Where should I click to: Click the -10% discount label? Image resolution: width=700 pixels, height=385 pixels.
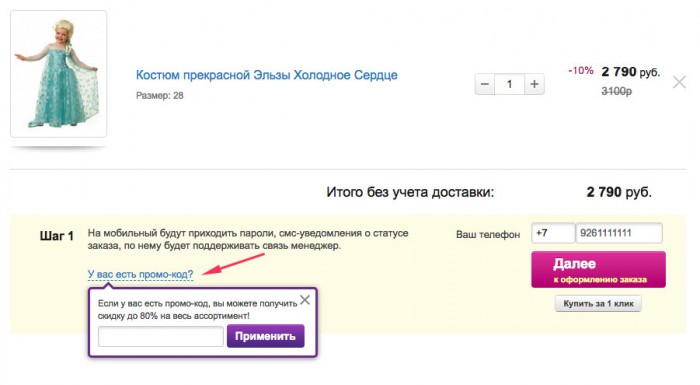coord(581,71)
